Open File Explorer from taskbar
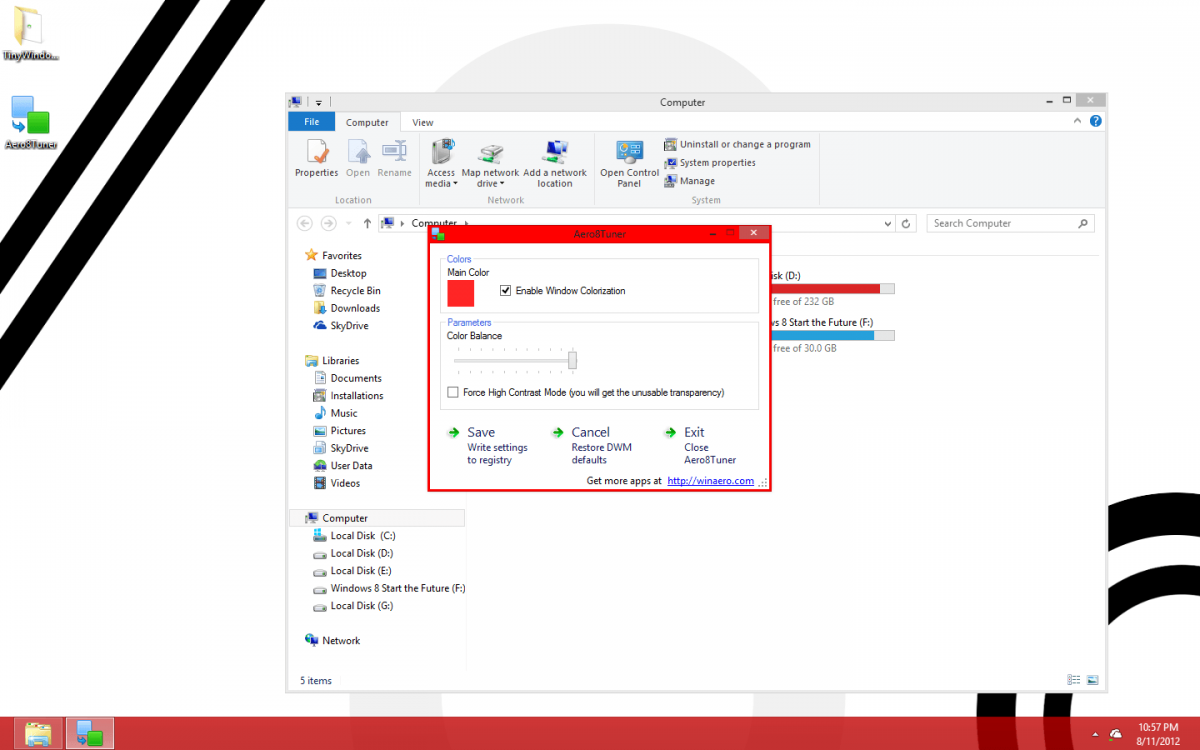The image size is (1200, 750). (x=38, y=733)
